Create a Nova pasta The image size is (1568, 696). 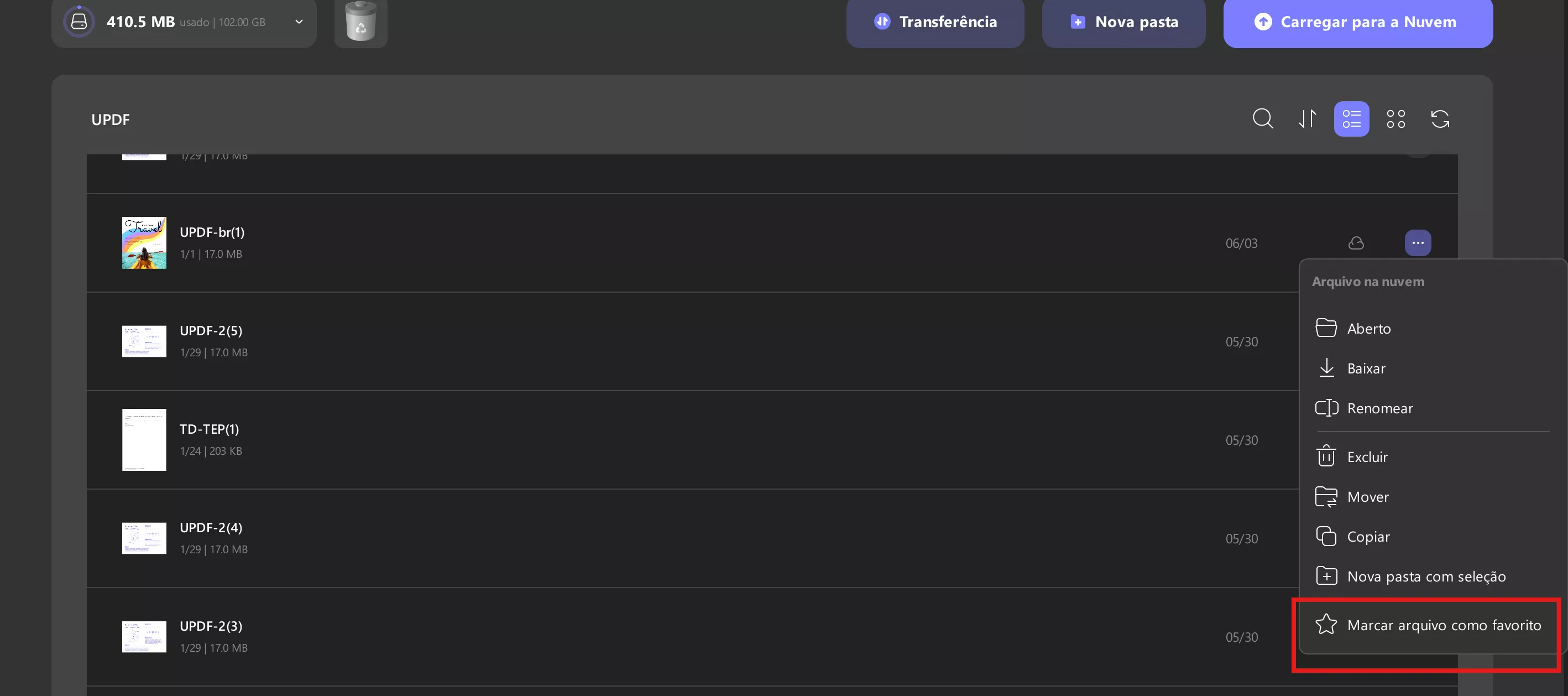click(1123, 22)
